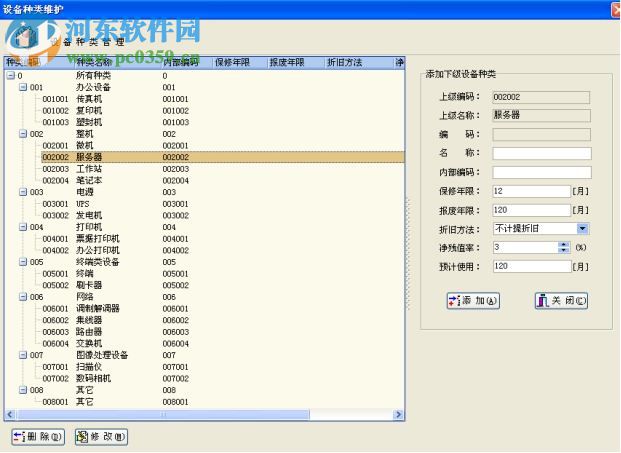Select the 005002 刷卡器 row
The height and width of the screenshot is (453, 621).
223,285
